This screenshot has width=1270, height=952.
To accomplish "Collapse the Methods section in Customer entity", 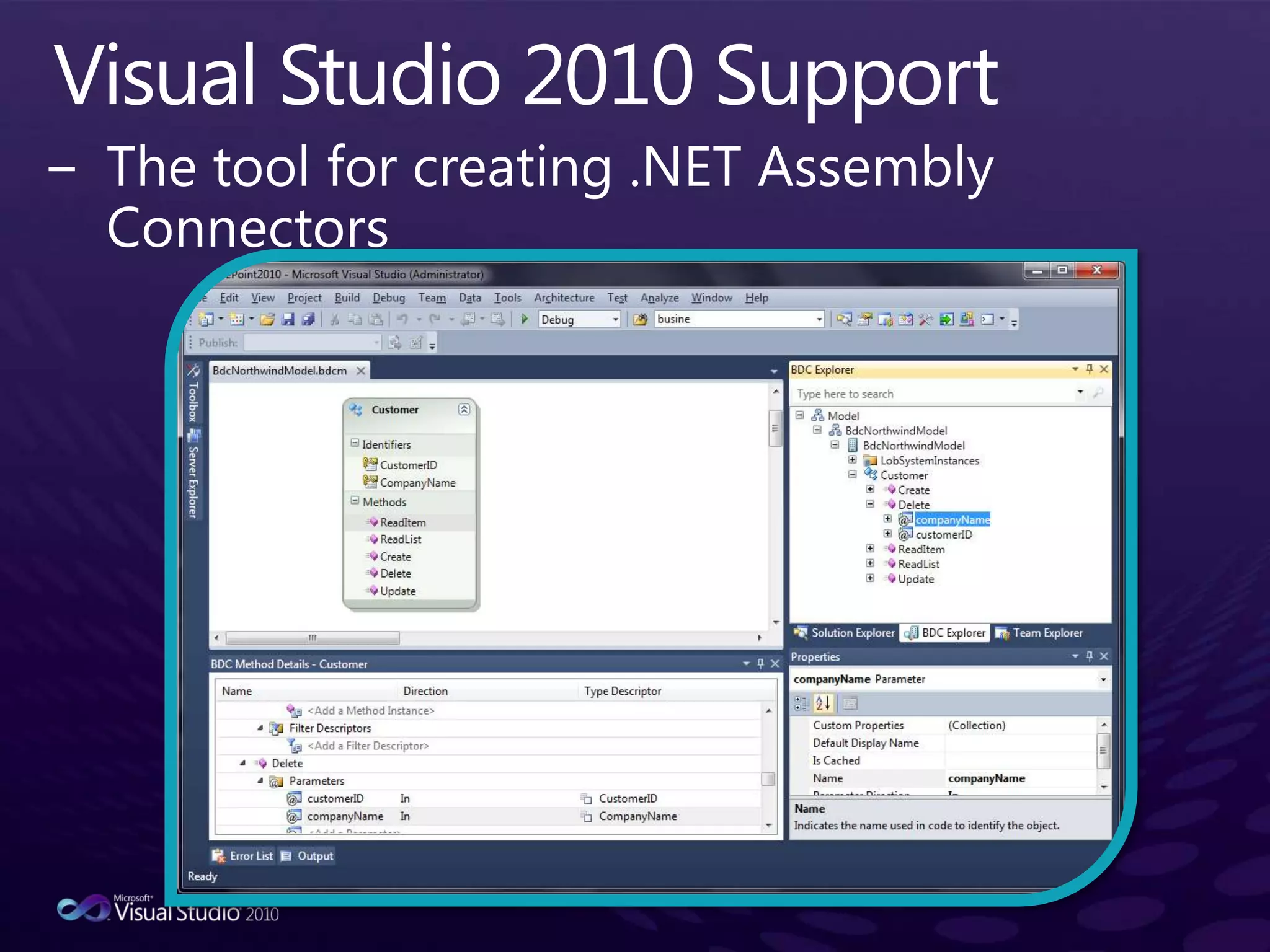I will [x=355, y=501].
